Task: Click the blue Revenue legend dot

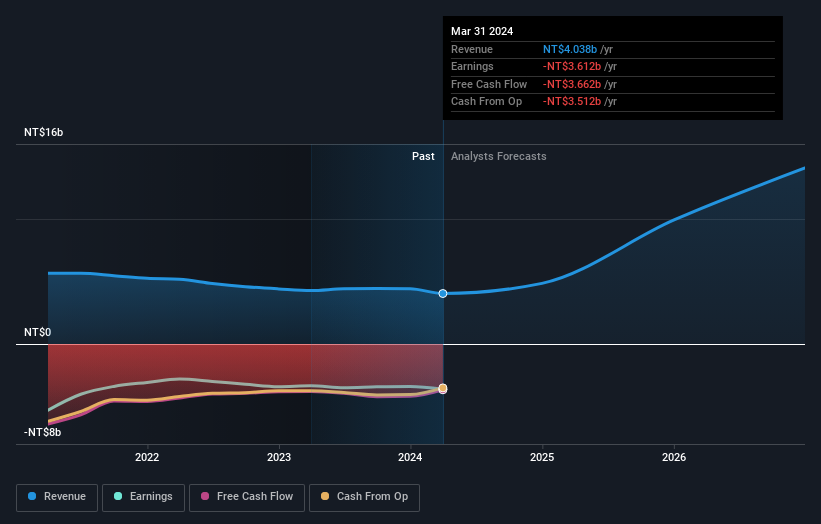Action: [x=32, y=496]
